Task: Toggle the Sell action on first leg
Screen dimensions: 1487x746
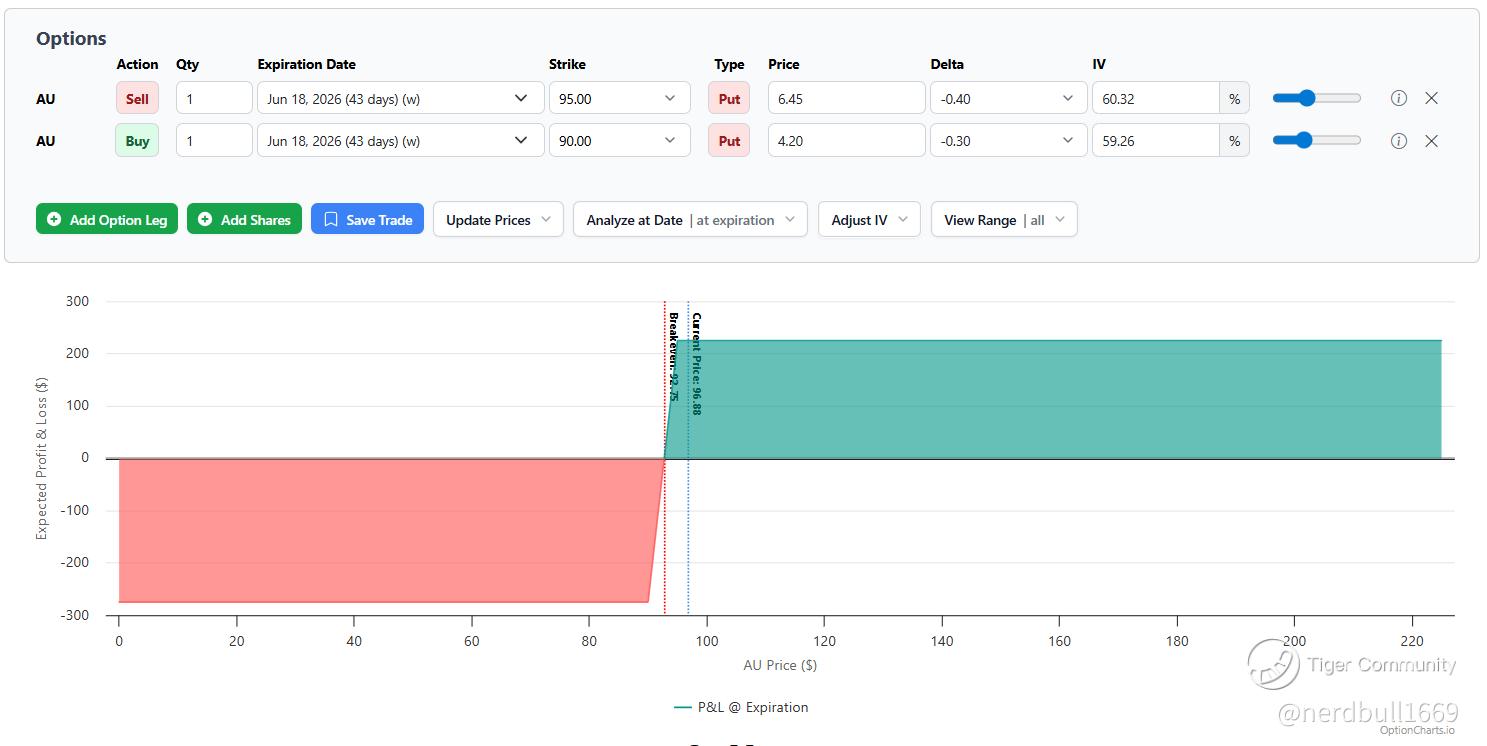Action: click(x=137, y=98)
